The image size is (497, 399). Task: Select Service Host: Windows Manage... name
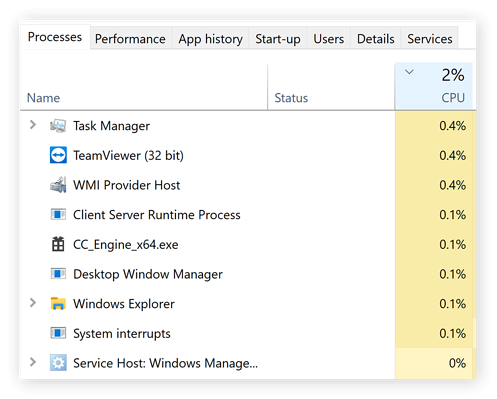click(165, 363)
